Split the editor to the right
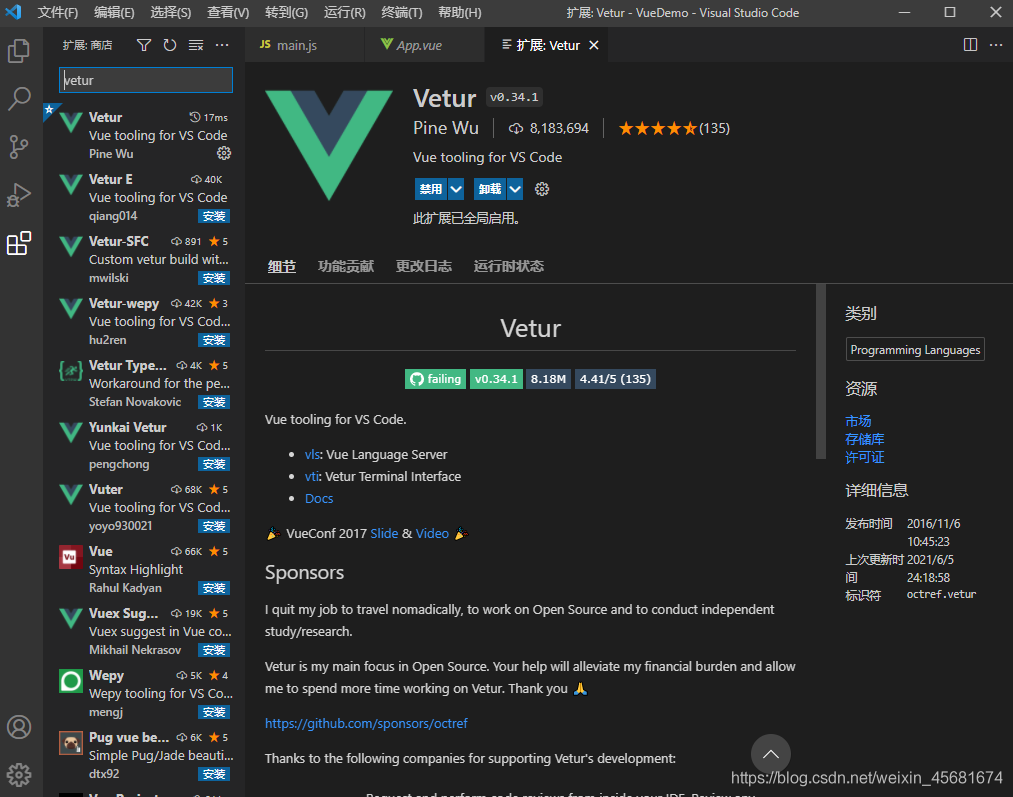Screen dimensions: 1013x797 point(970,45)
